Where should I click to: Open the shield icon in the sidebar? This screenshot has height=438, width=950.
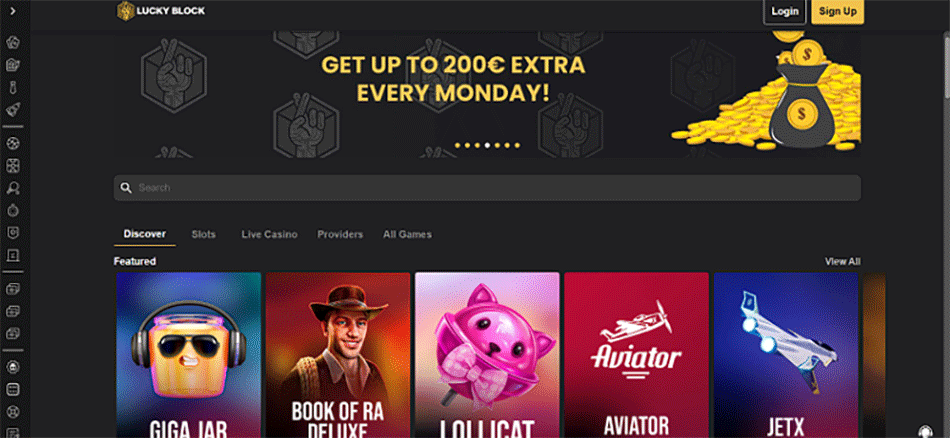(x=13, y=233)
